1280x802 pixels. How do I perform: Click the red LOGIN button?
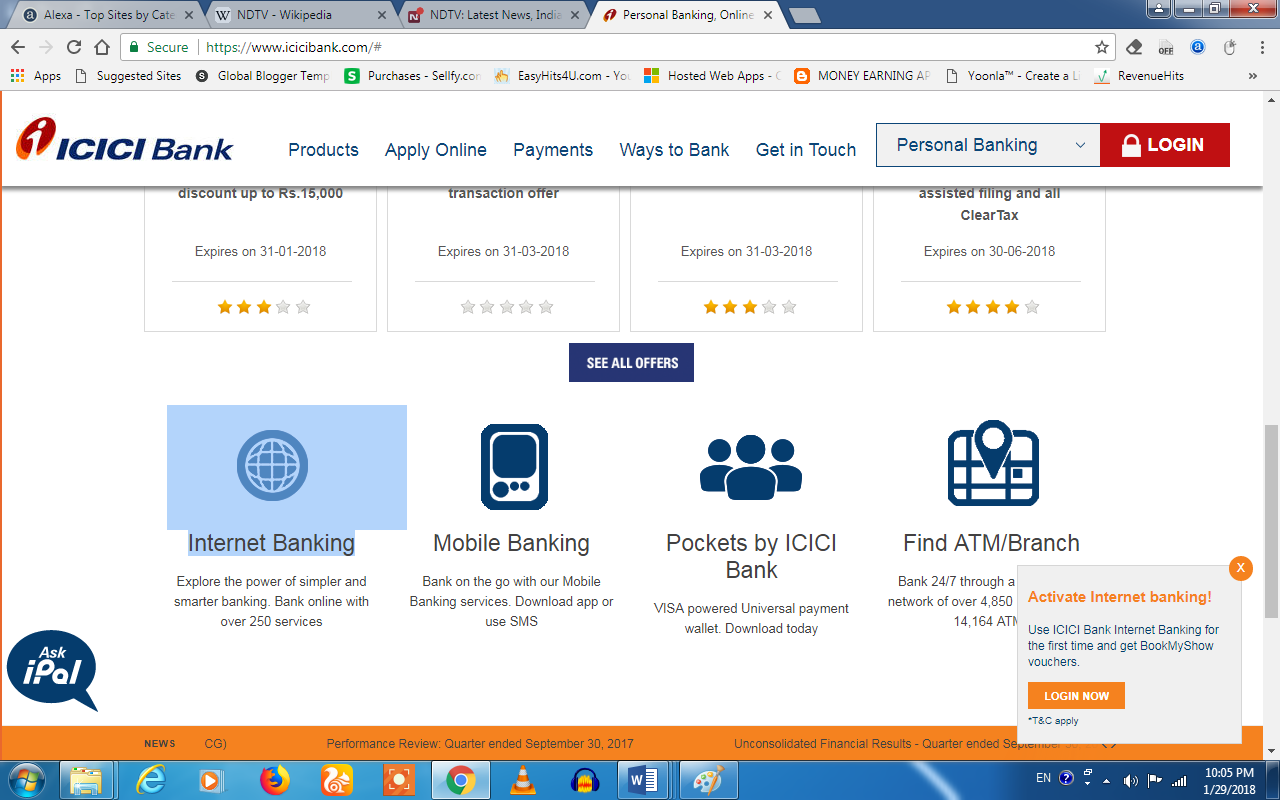(x=1165, y=145)
